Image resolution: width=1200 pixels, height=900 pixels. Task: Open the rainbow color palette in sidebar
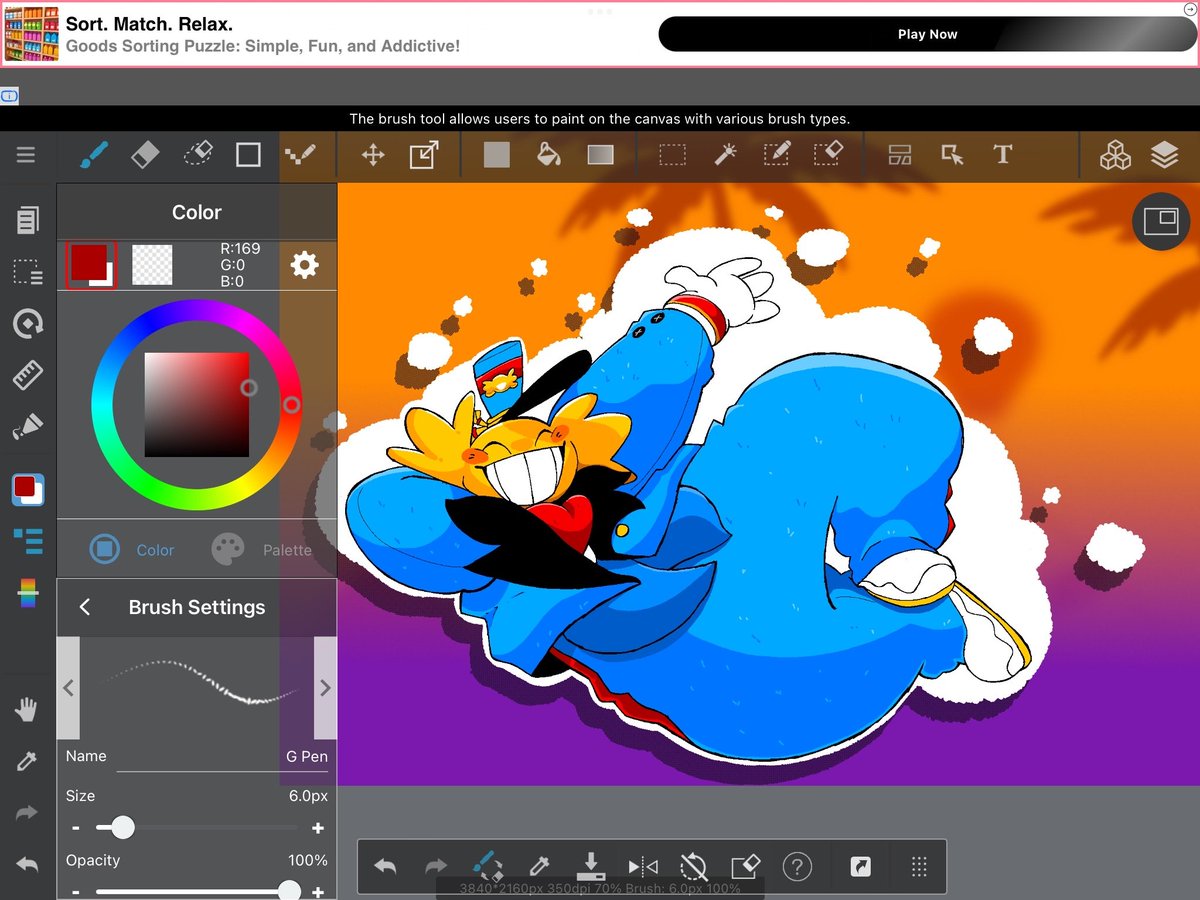click(28, 593)
